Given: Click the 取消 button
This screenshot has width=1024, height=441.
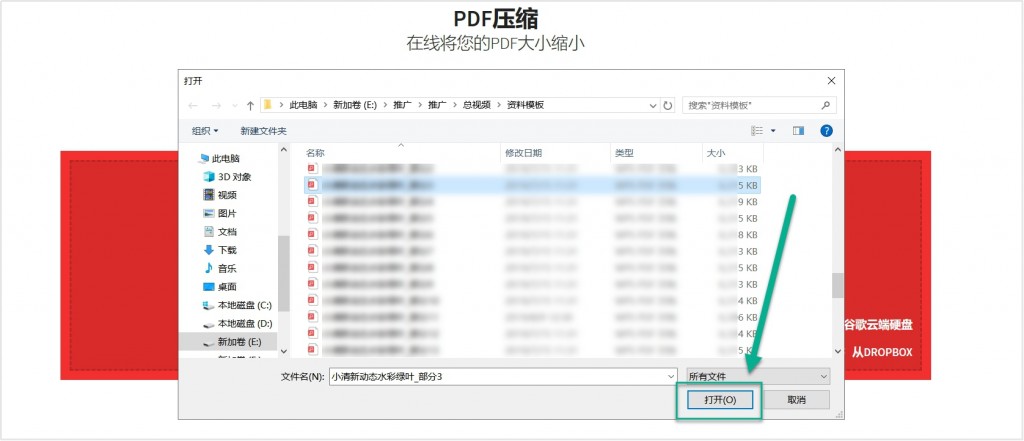Looking at the screenshot, I should [x=797, y=400].
